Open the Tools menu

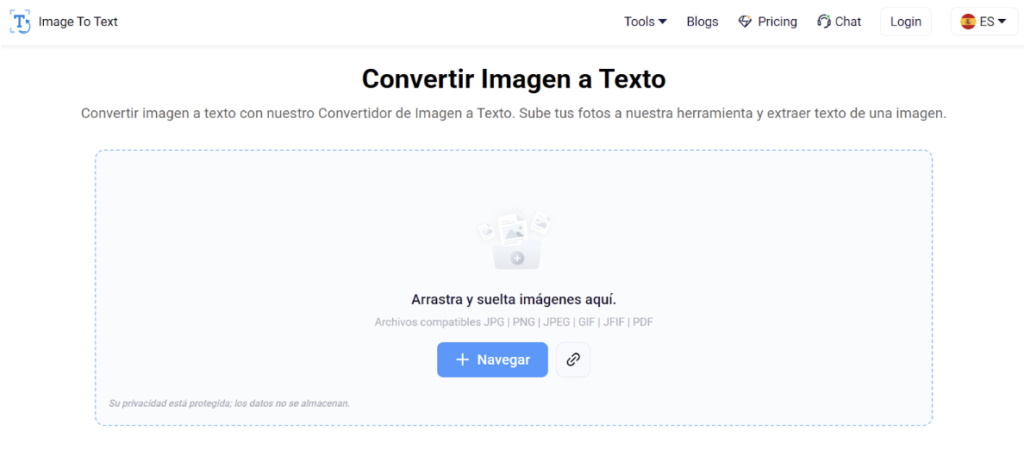coord(638,22)
